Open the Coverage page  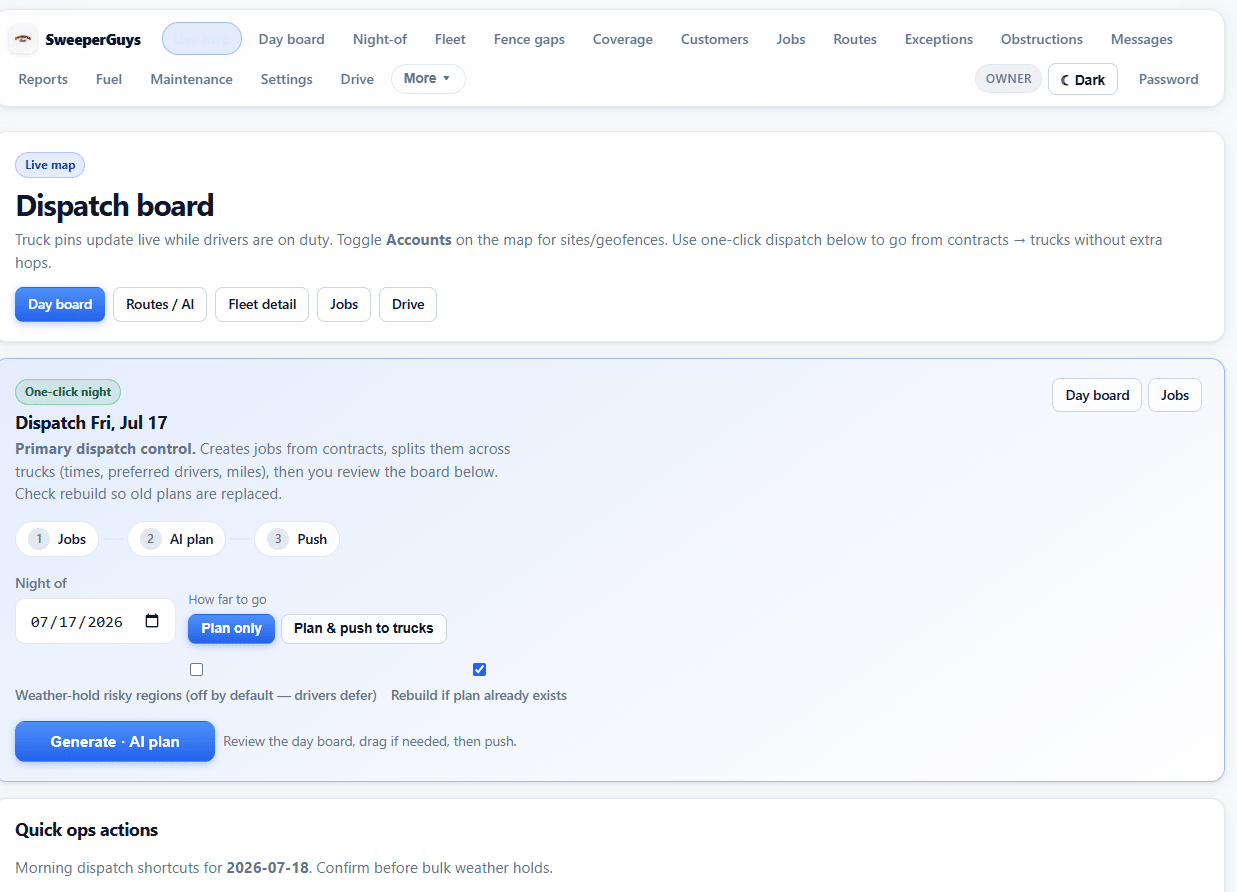click(x=622, y=39)
